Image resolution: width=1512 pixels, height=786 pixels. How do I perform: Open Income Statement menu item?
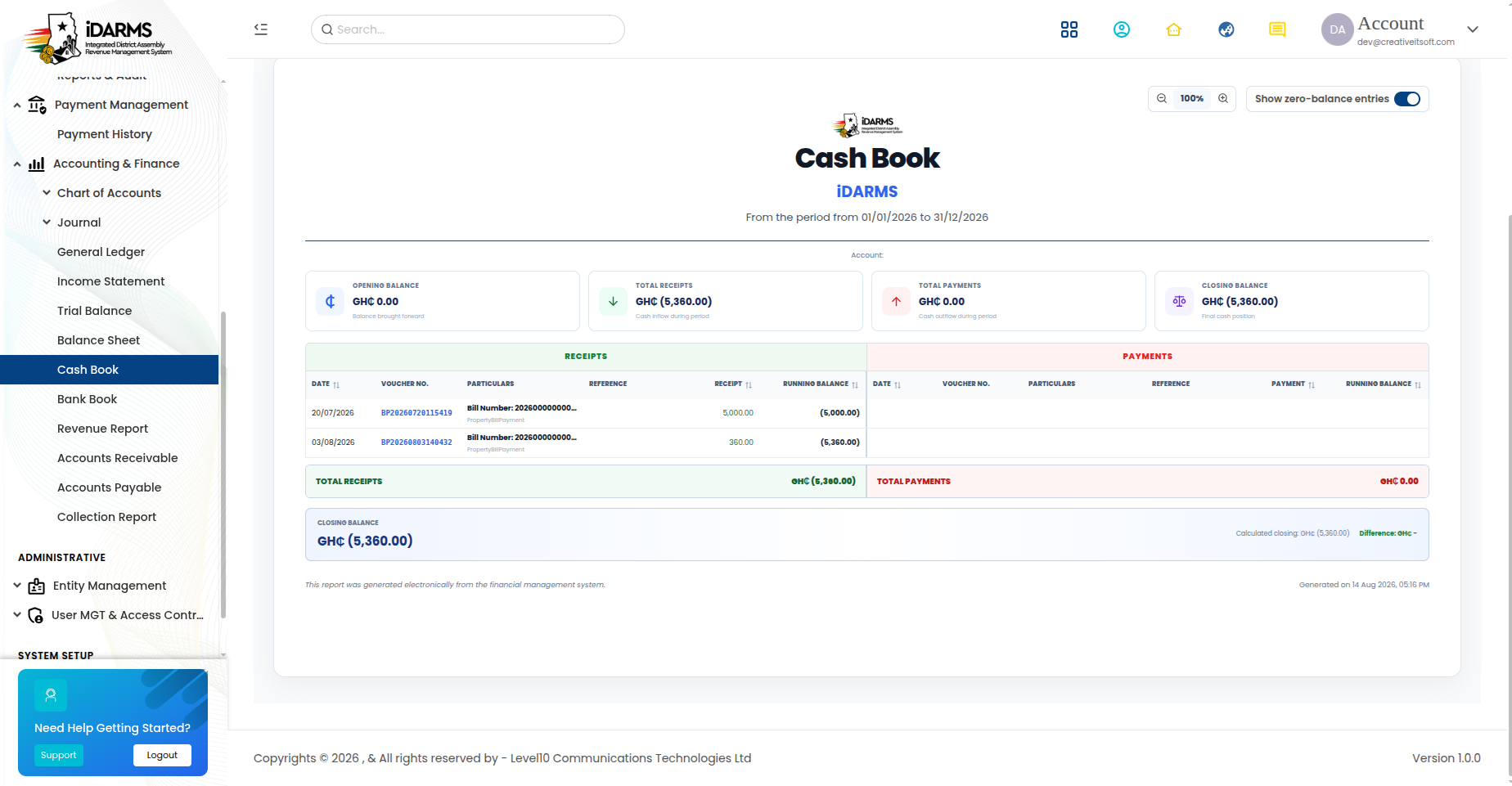click(110, 281)
